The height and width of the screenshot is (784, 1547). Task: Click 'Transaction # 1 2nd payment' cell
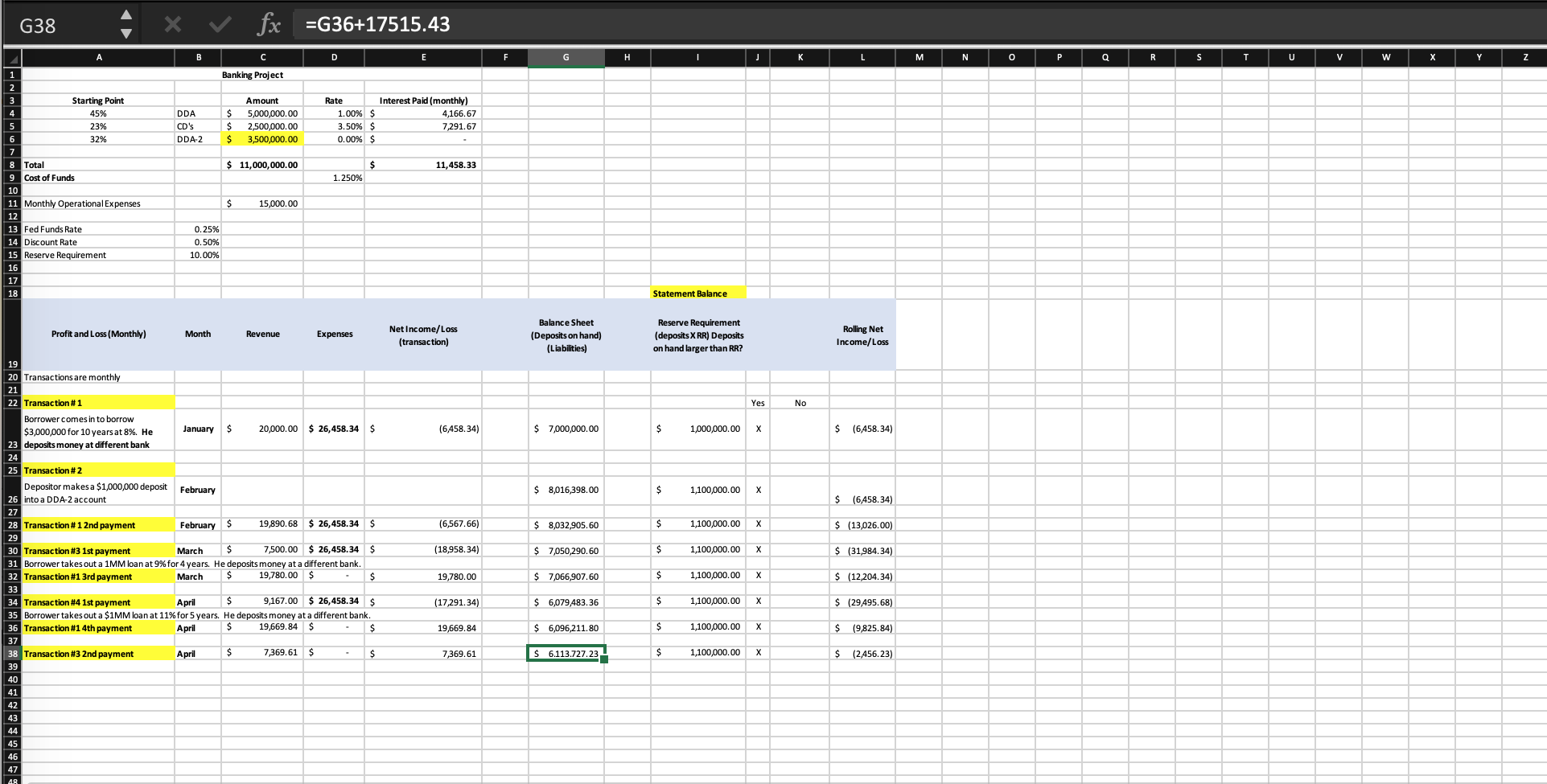pyautogui.click(x=98, y=525)
